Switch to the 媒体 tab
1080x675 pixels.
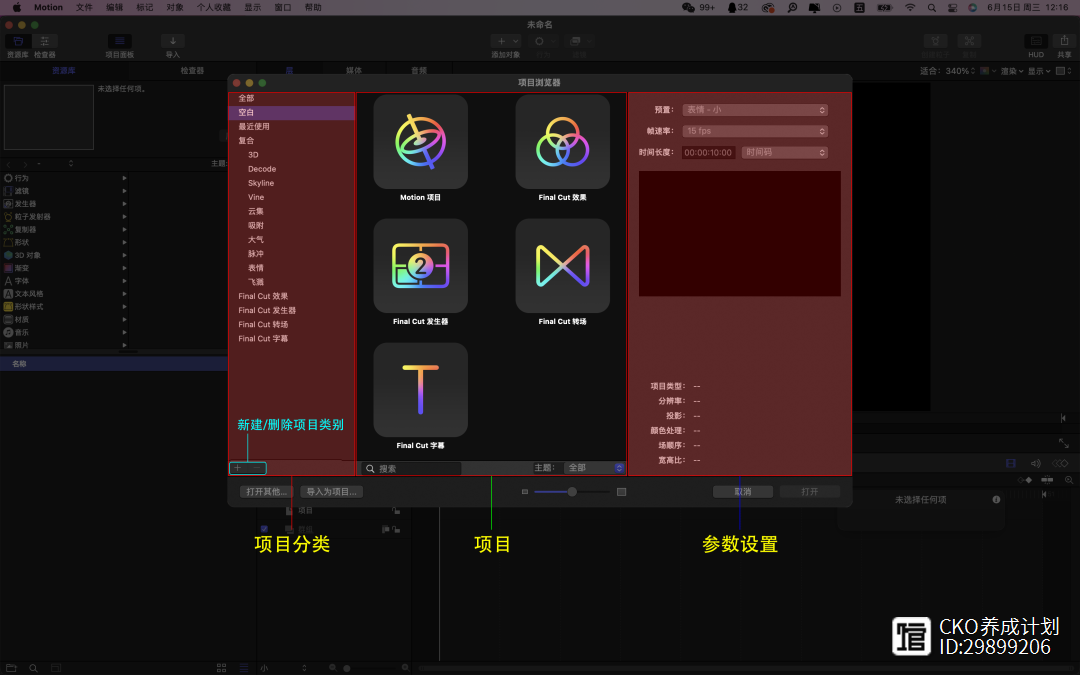coord(354,70)
